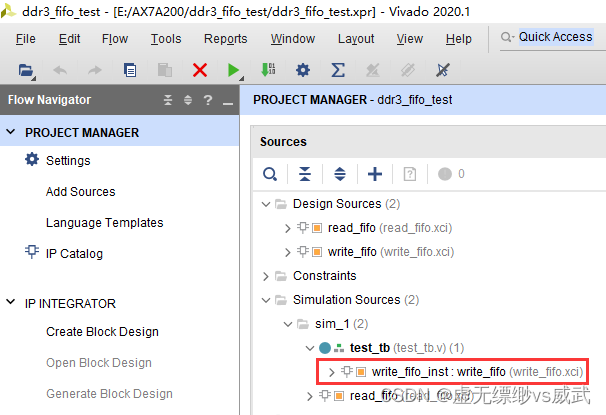
Task: Collapse the IP INTEGRATOR section
Action: 11,302
